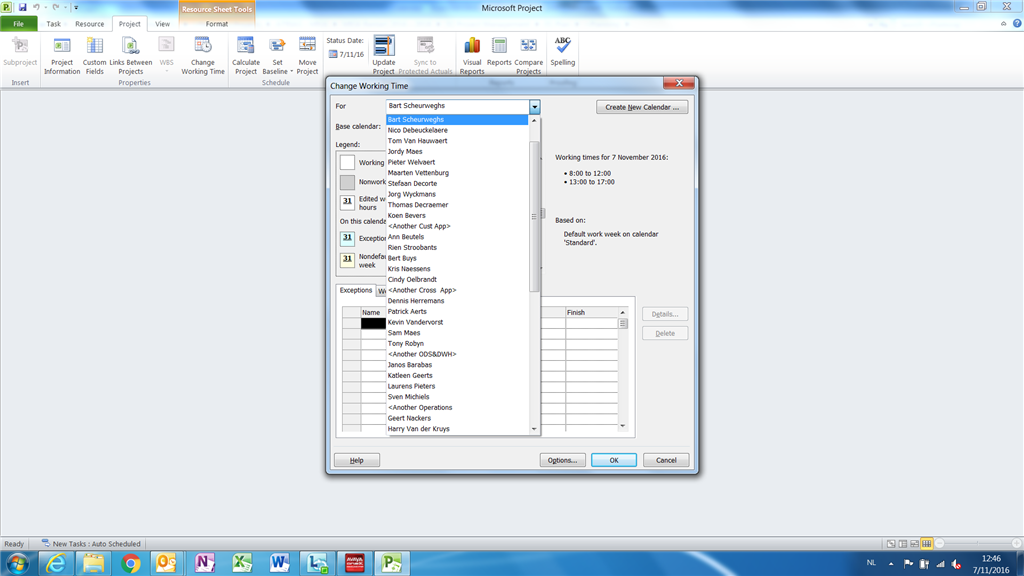Open Word from taskbar
Viewport: 1024px width, 576px height.
(x=280, y=563)
